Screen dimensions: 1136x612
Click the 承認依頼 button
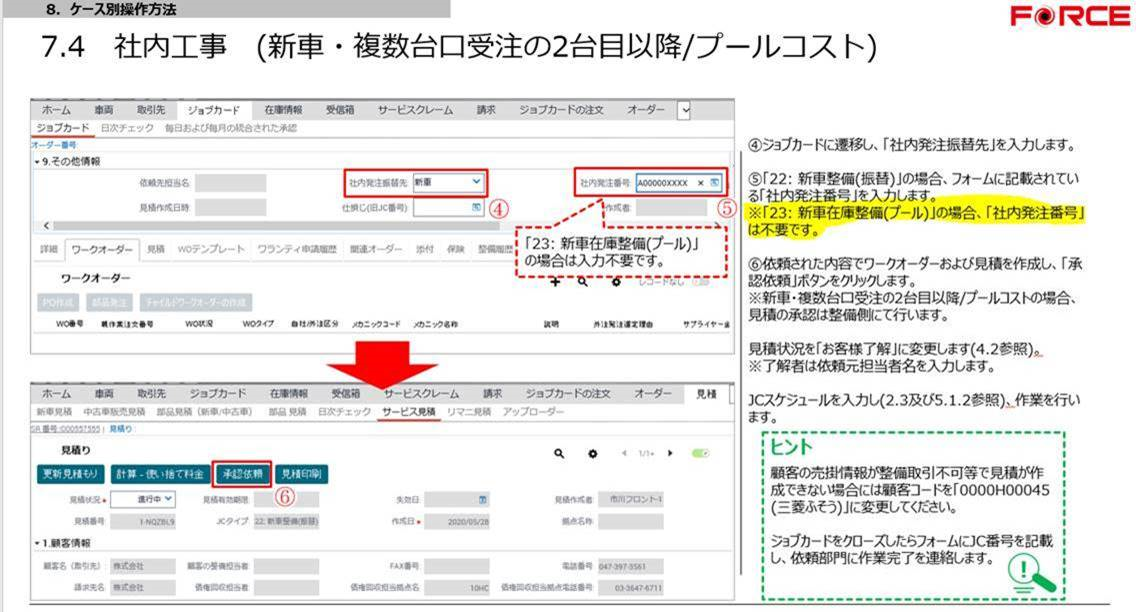pyautogui.click(x=242, y=473)
